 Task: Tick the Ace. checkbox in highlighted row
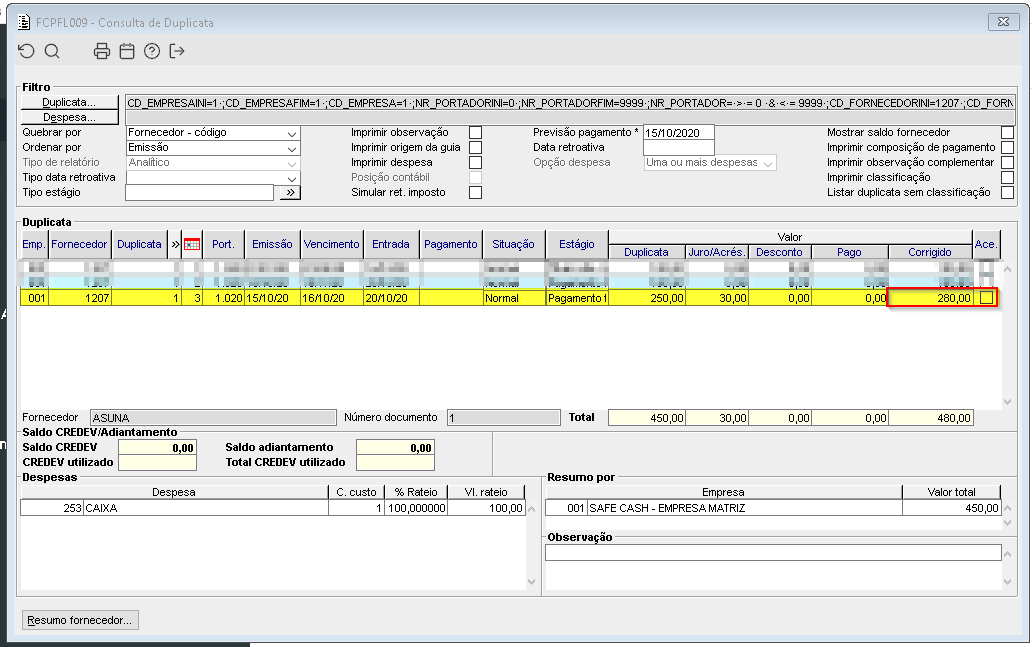[x=986, y=298]
